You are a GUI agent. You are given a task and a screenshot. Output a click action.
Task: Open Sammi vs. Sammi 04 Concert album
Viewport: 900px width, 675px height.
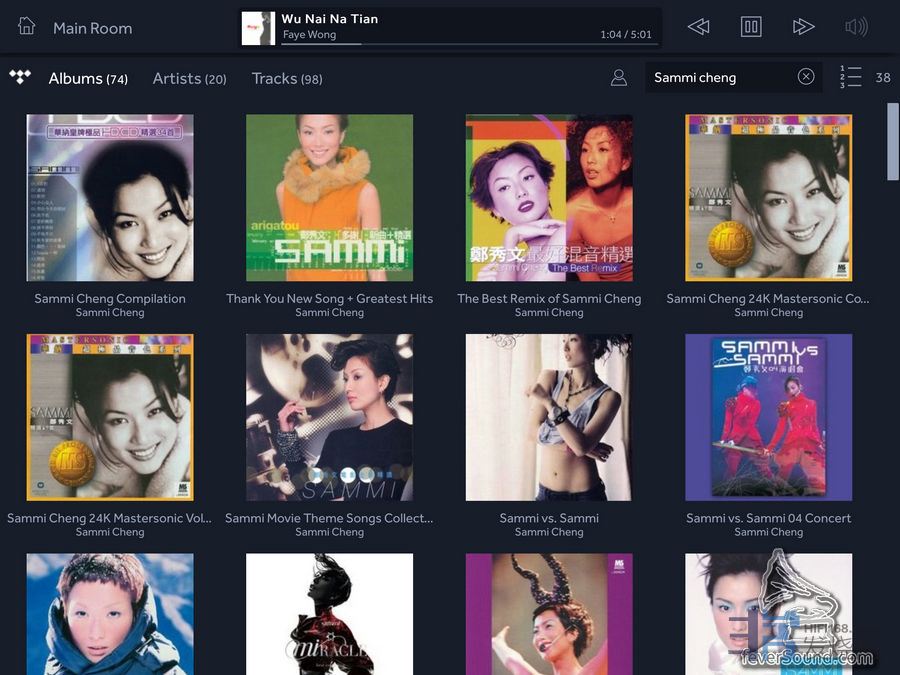(x=768, y=417)
